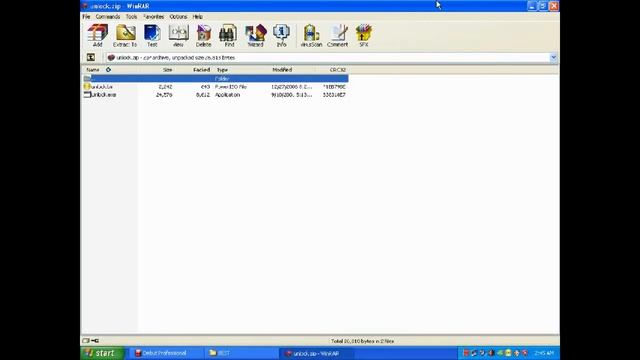Sort by the Modified column header
Screen dimensions: 640x360
point(282,70)
